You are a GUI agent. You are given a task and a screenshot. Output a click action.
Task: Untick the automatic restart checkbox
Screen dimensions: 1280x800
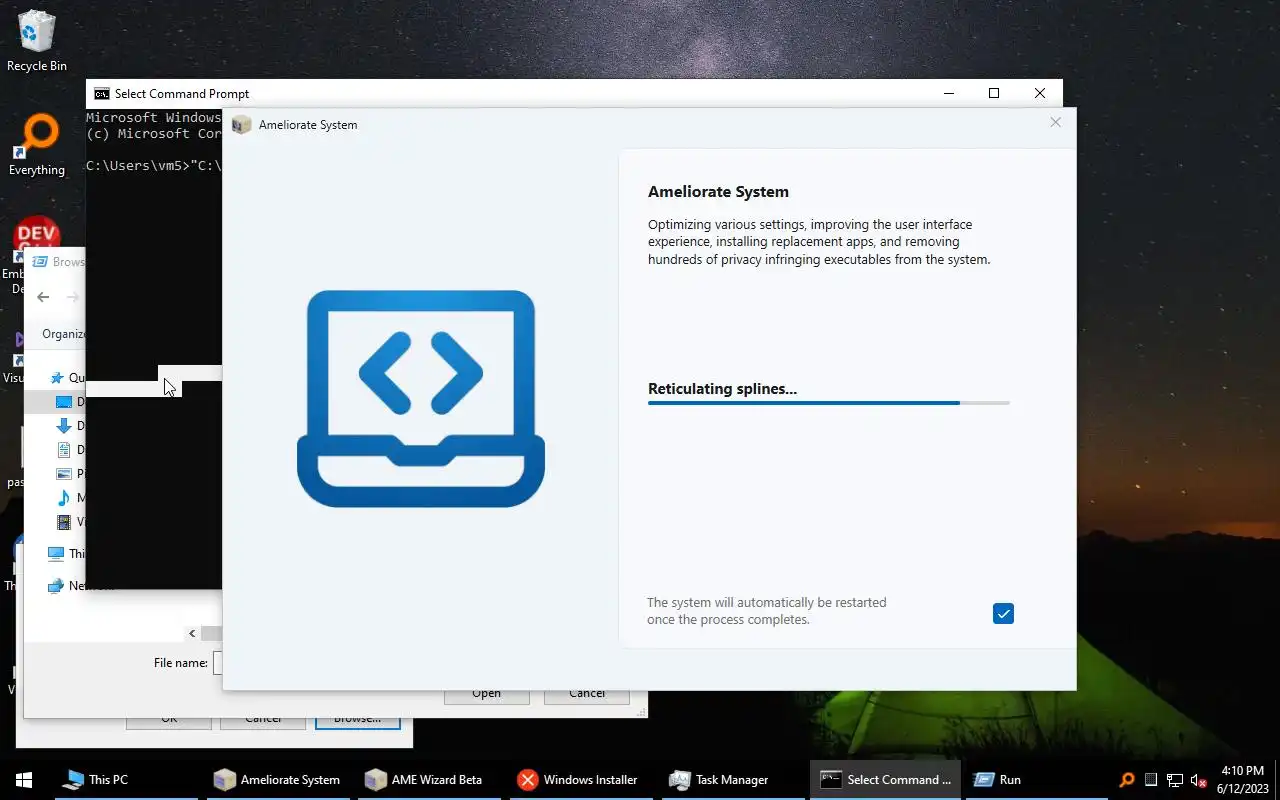[x=1003, y=614]
